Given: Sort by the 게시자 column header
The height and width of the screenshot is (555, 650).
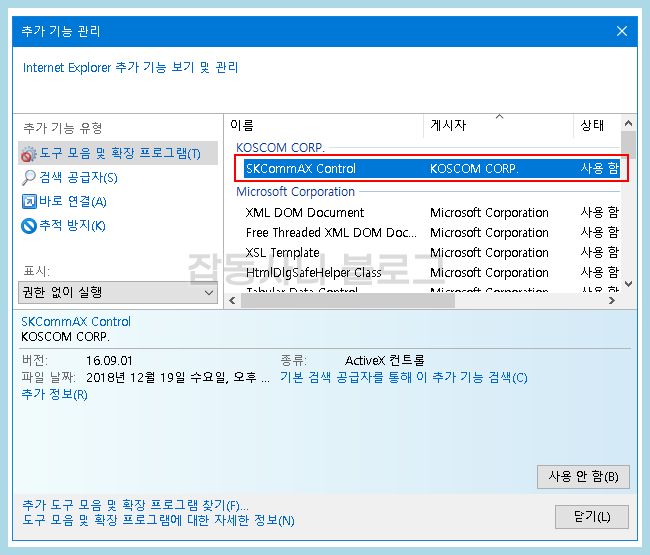Looking at the screenshot, I should [x=499, y=125].
